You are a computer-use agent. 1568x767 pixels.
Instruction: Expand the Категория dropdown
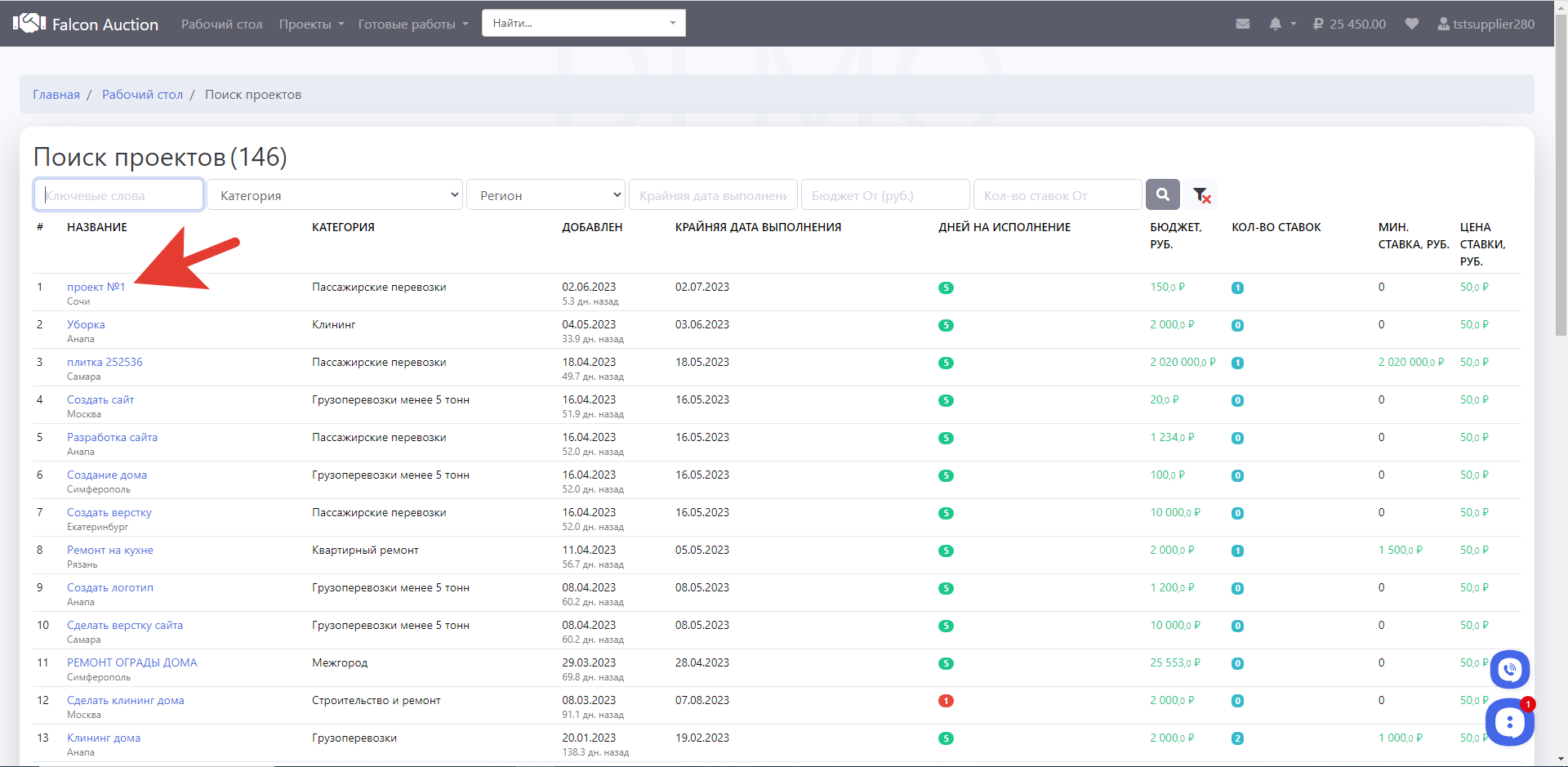point(335,195)
